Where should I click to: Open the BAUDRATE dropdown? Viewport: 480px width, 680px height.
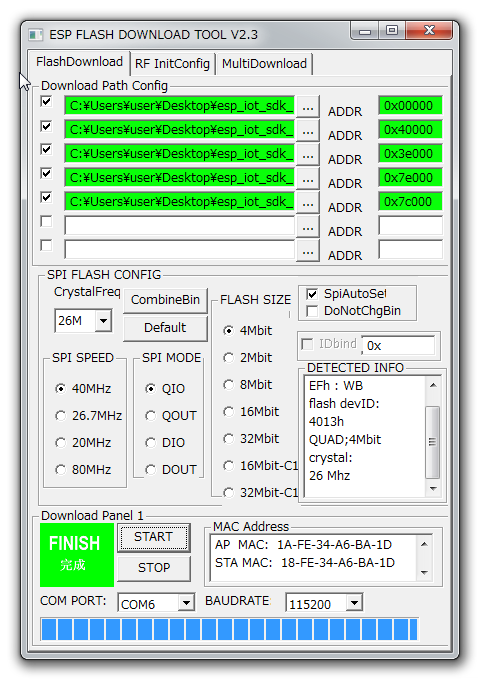tap(354, 603)
